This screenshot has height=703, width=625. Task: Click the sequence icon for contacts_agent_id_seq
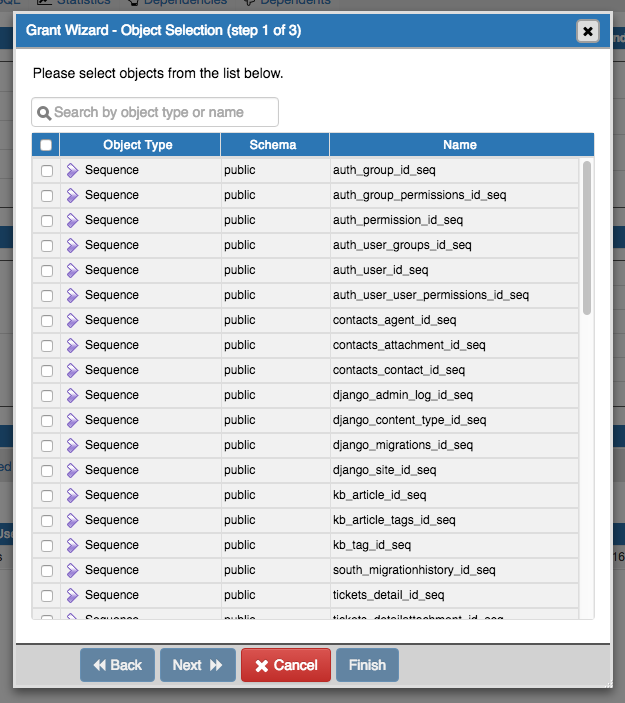[72, 320]
